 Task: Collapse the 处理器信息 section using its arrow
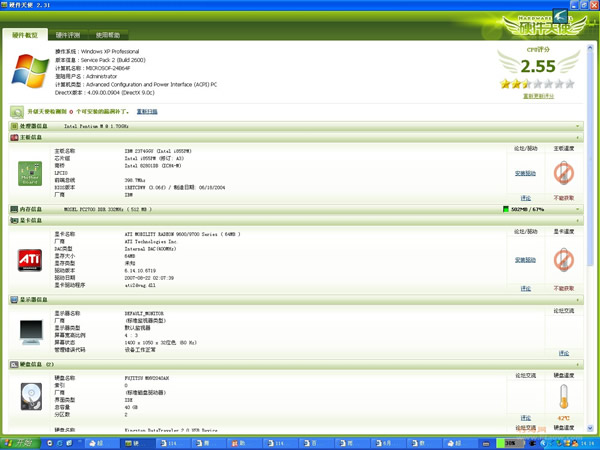pyautogui.click(x=577, y=126)
